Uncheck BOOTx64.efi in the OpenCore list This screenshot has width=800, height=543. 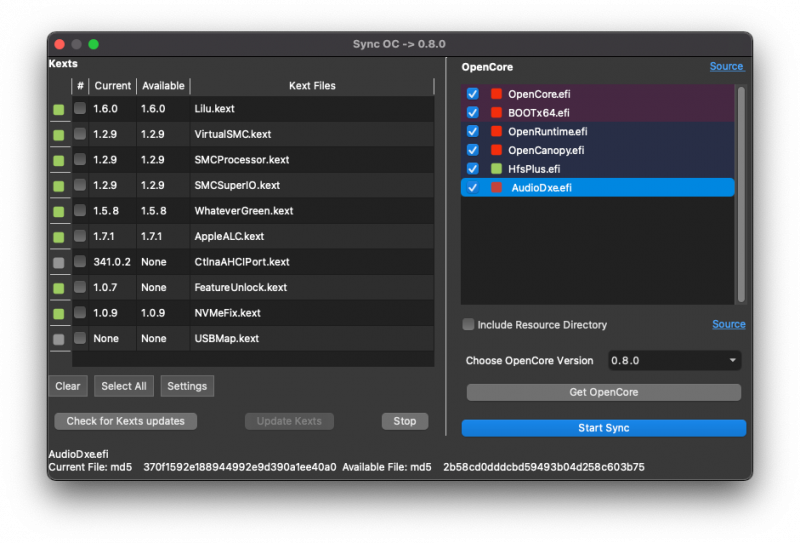point(472,113)
